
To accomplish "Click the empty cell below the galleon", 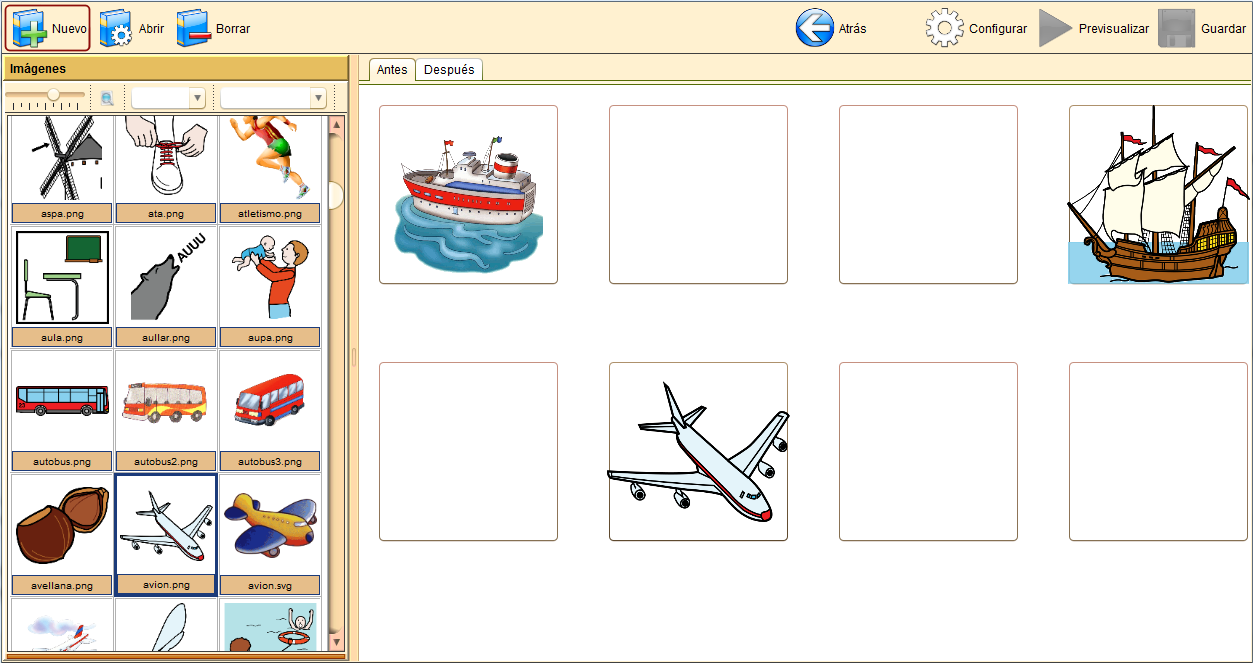I will [x=1158, y=451].
